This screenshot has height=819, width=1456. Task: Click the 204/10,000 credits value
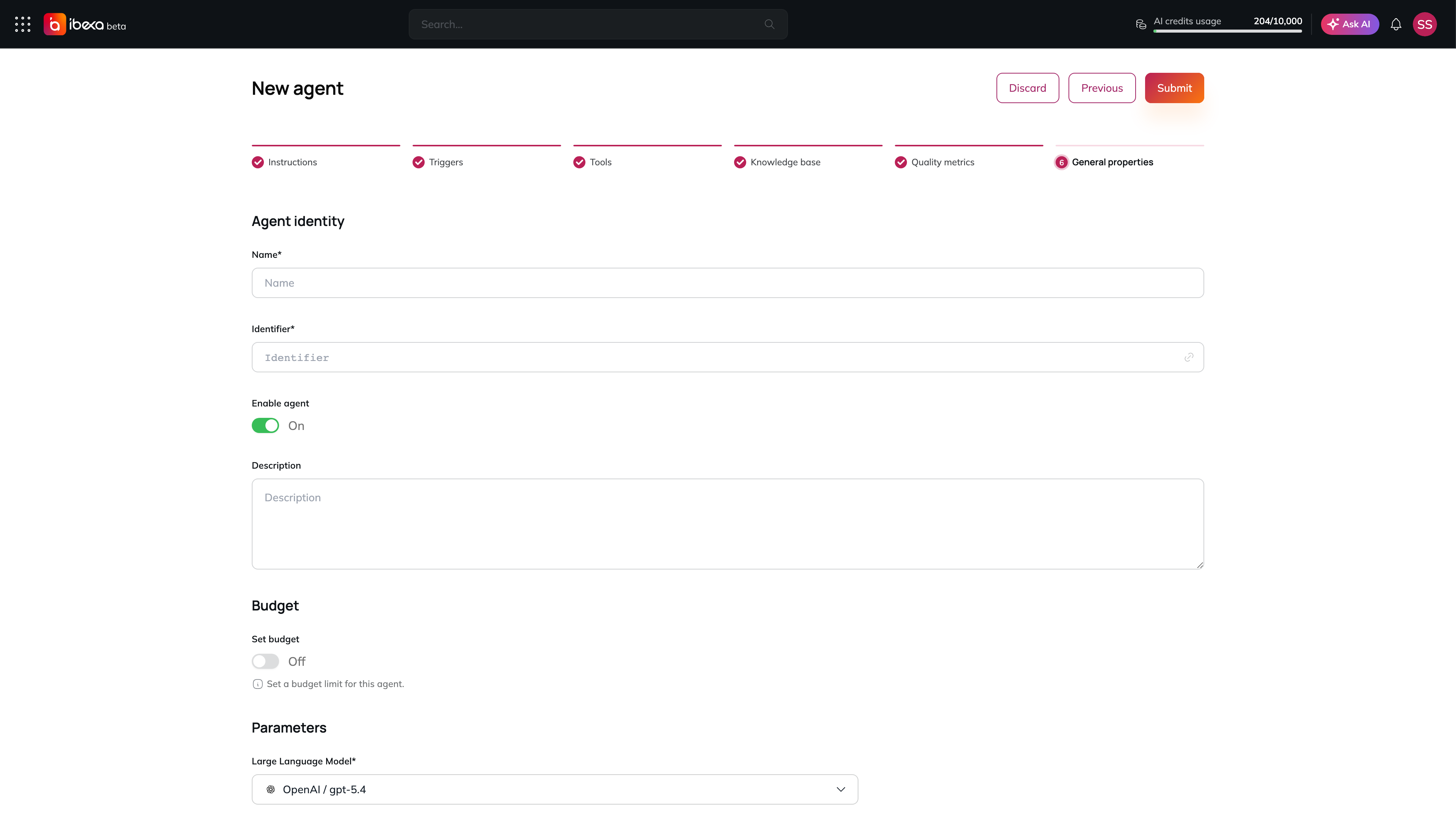[x=1277, y=21]
